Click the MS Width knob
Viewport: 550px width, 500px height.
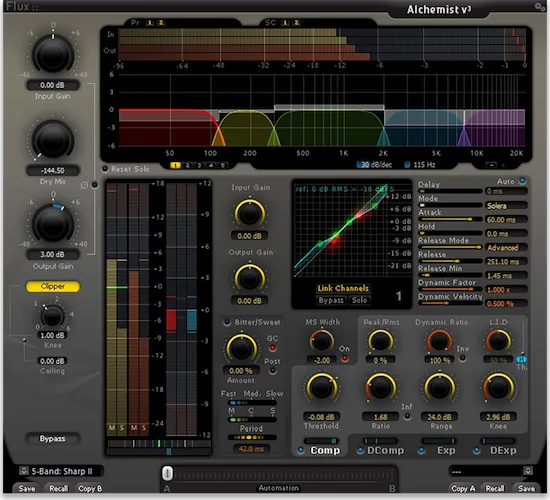(x=322, y=340)
